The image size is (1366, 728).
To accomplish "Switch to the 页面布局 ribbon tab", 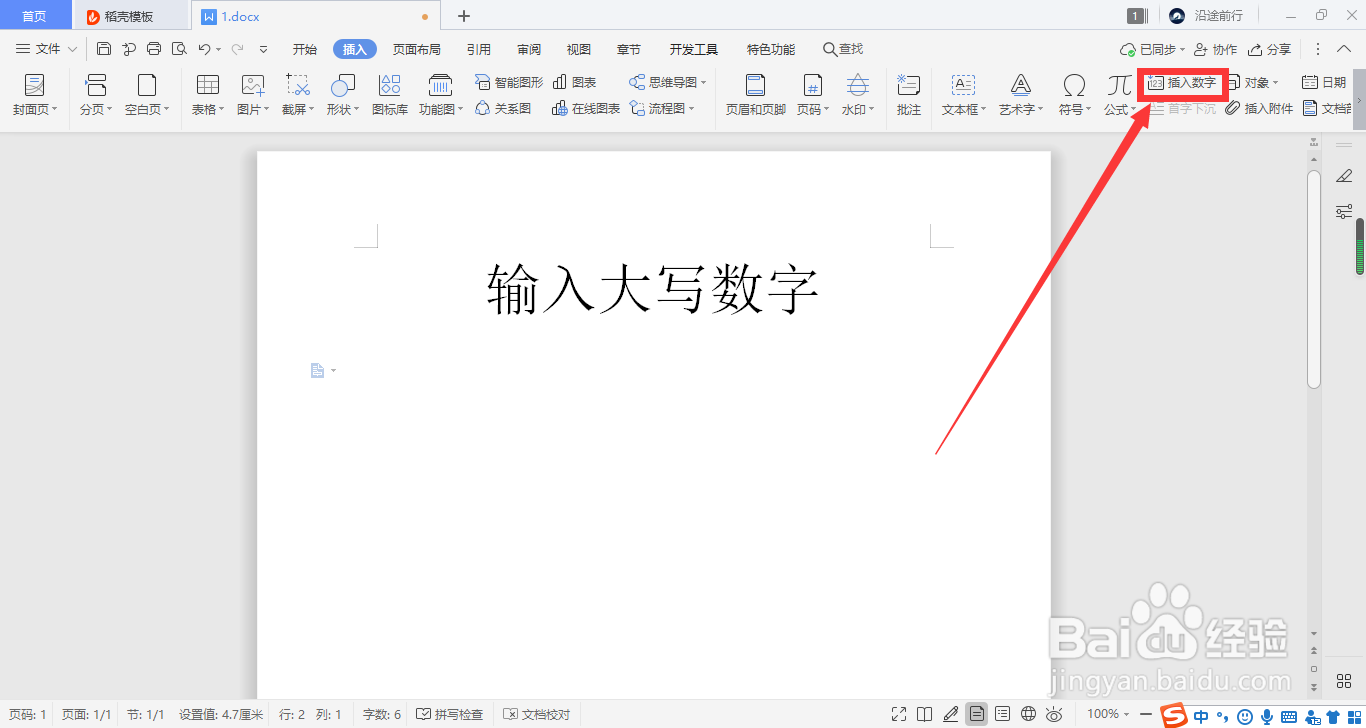I will pos(417,48).
